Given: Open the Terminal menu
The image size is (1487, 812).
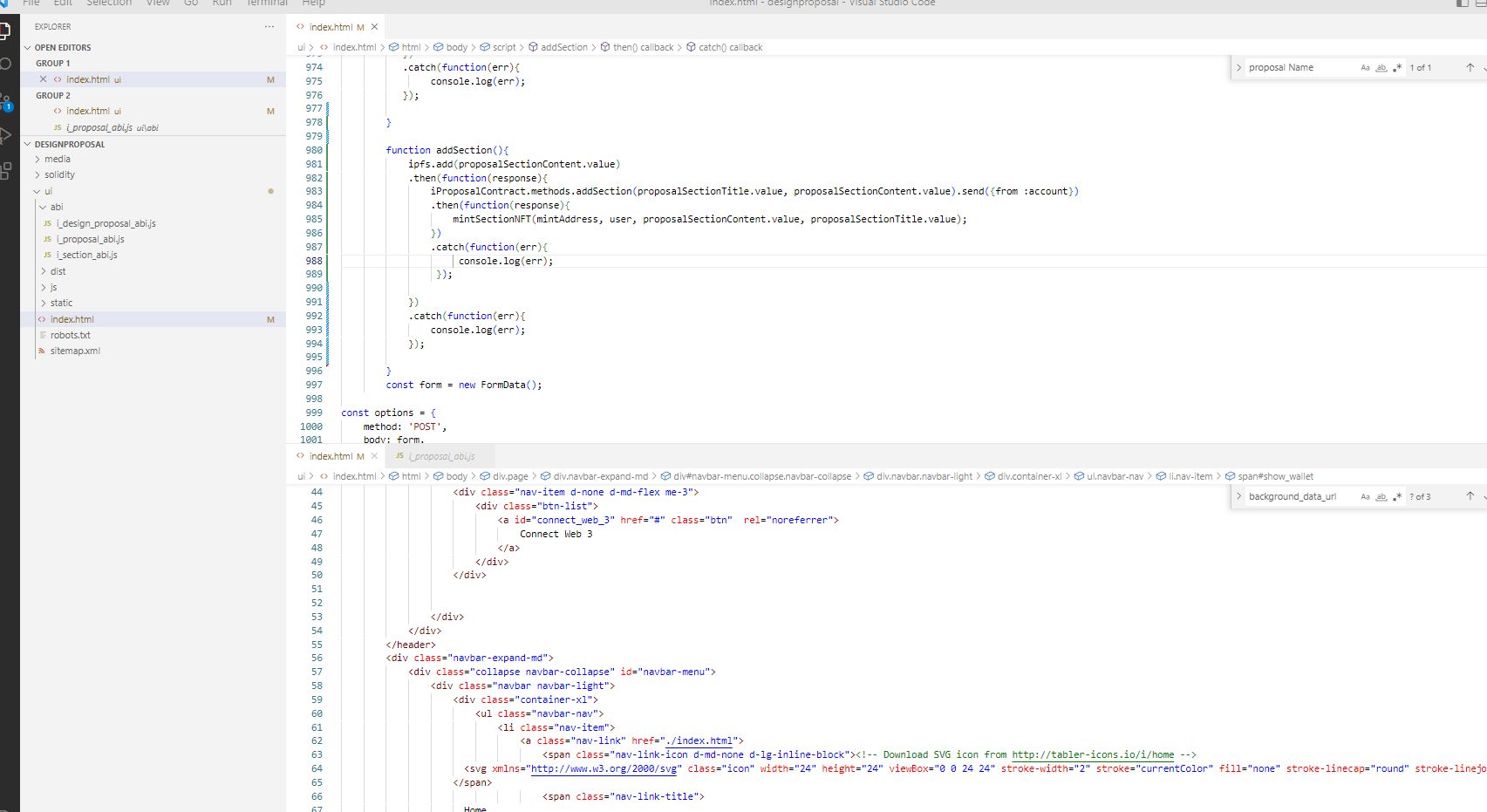Looking at the screenshot, I should tap(267, 3).
